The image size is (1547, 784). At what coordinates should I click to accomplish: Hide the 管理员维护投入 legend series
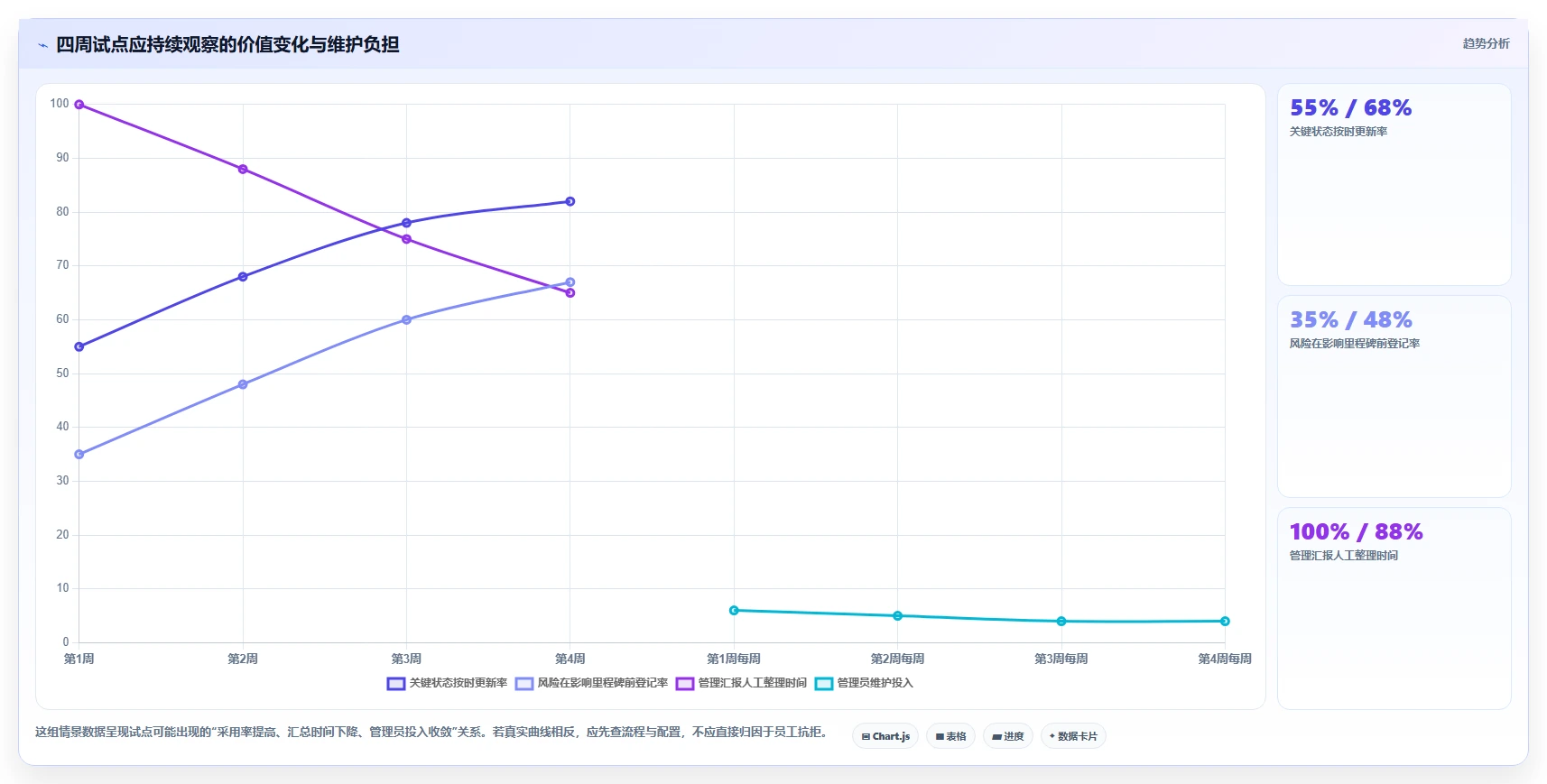pyautogui.click(x=865, y=683)
